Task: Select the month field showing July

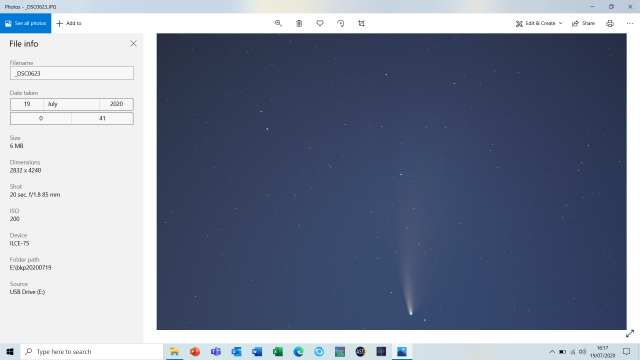Action: 71,104
